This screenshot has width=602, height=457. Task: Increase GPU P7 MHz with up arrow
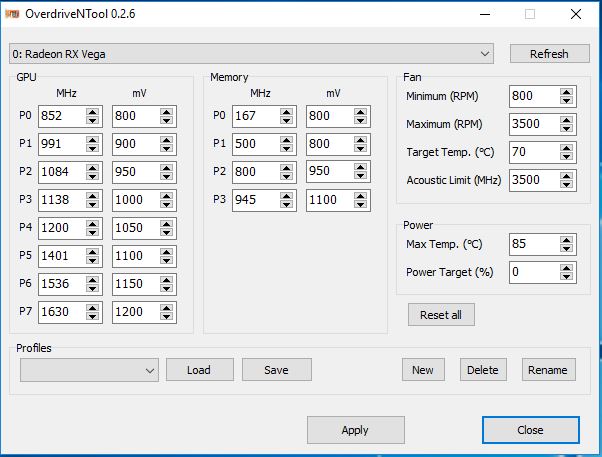coord(93,308)
